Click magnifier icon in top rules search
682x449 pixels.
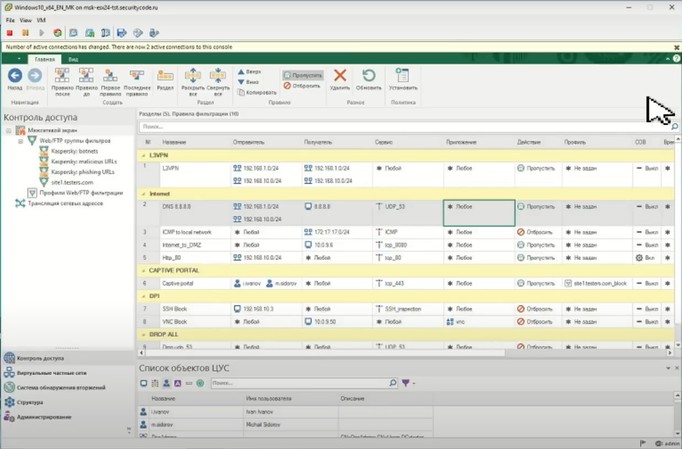(674, 127)
